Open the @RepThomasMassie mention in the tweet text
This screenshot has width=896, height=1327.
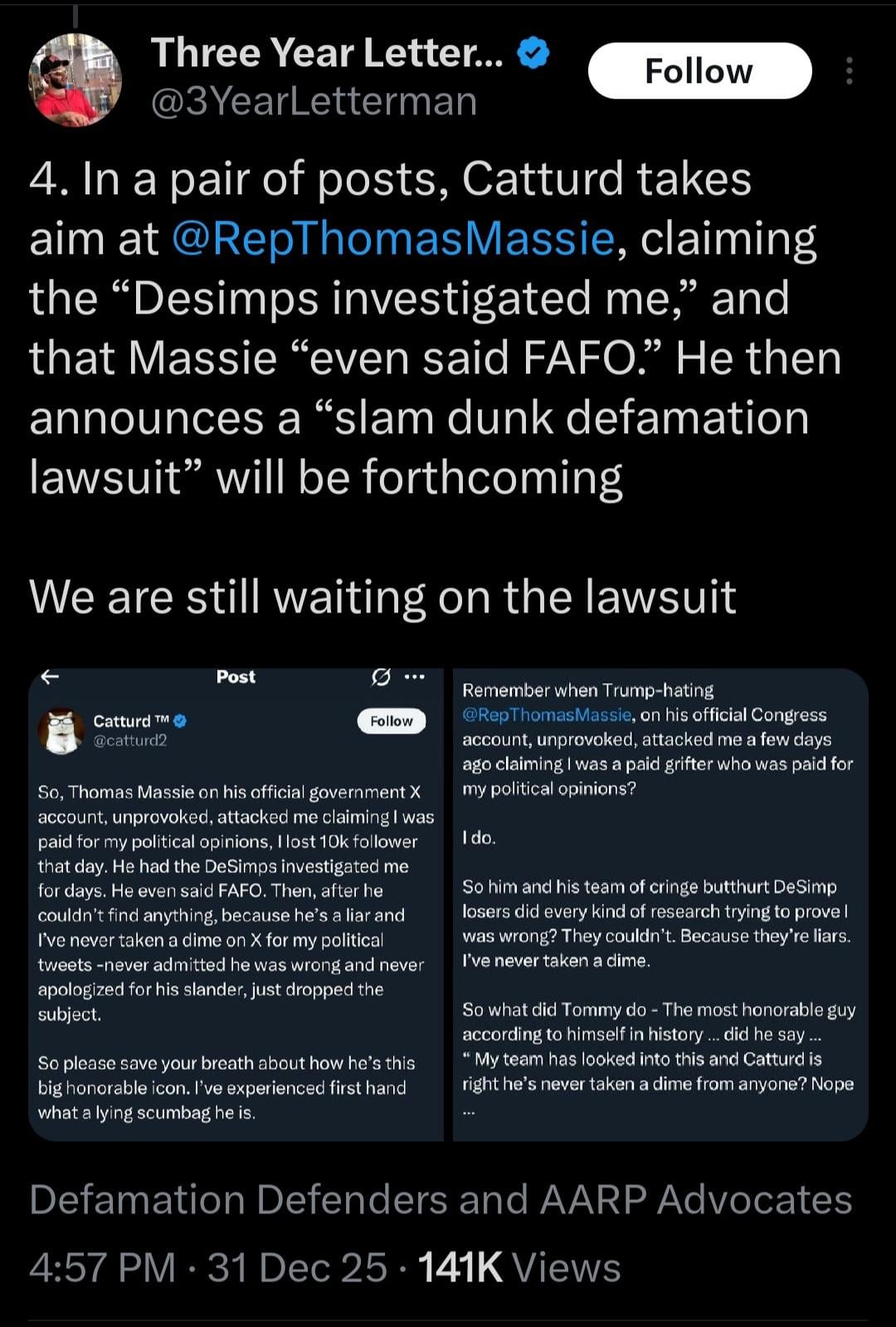click(x=393, y=238)
